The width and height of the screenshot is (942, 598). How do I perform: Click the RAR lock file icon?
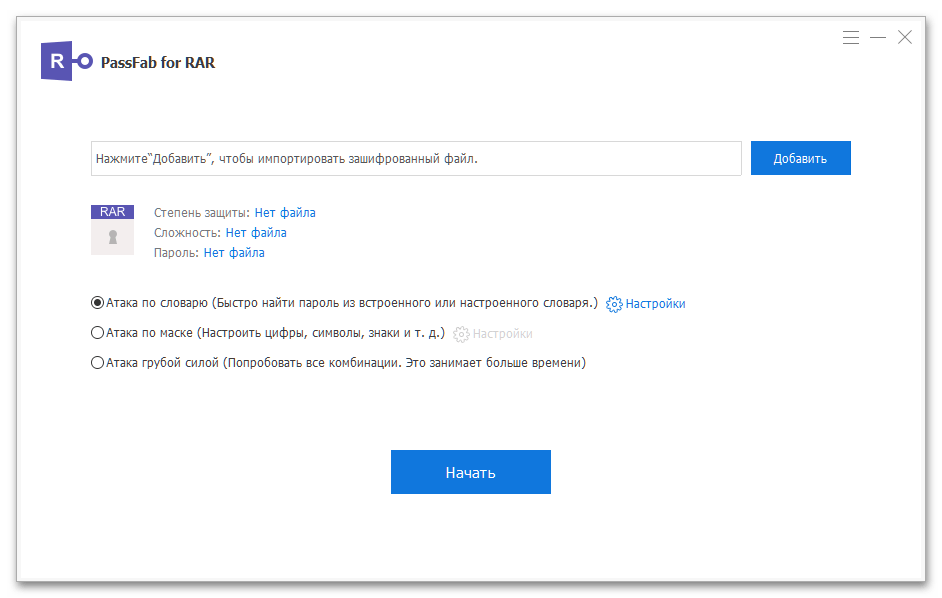(112, 230)
